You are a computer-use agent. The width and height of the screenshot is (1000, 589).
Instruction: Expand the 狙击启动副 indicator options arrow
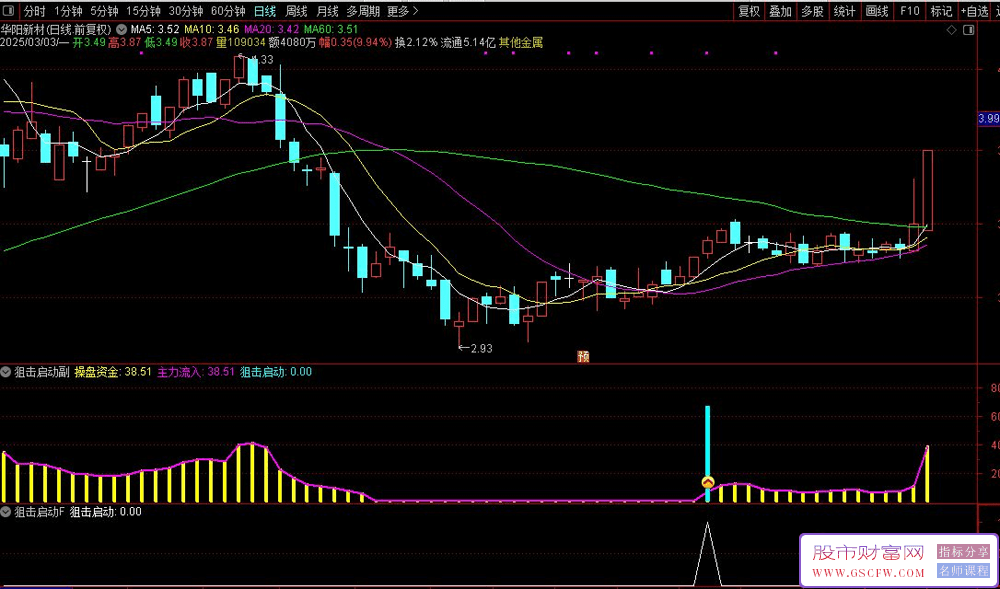(x=6, y=372)
